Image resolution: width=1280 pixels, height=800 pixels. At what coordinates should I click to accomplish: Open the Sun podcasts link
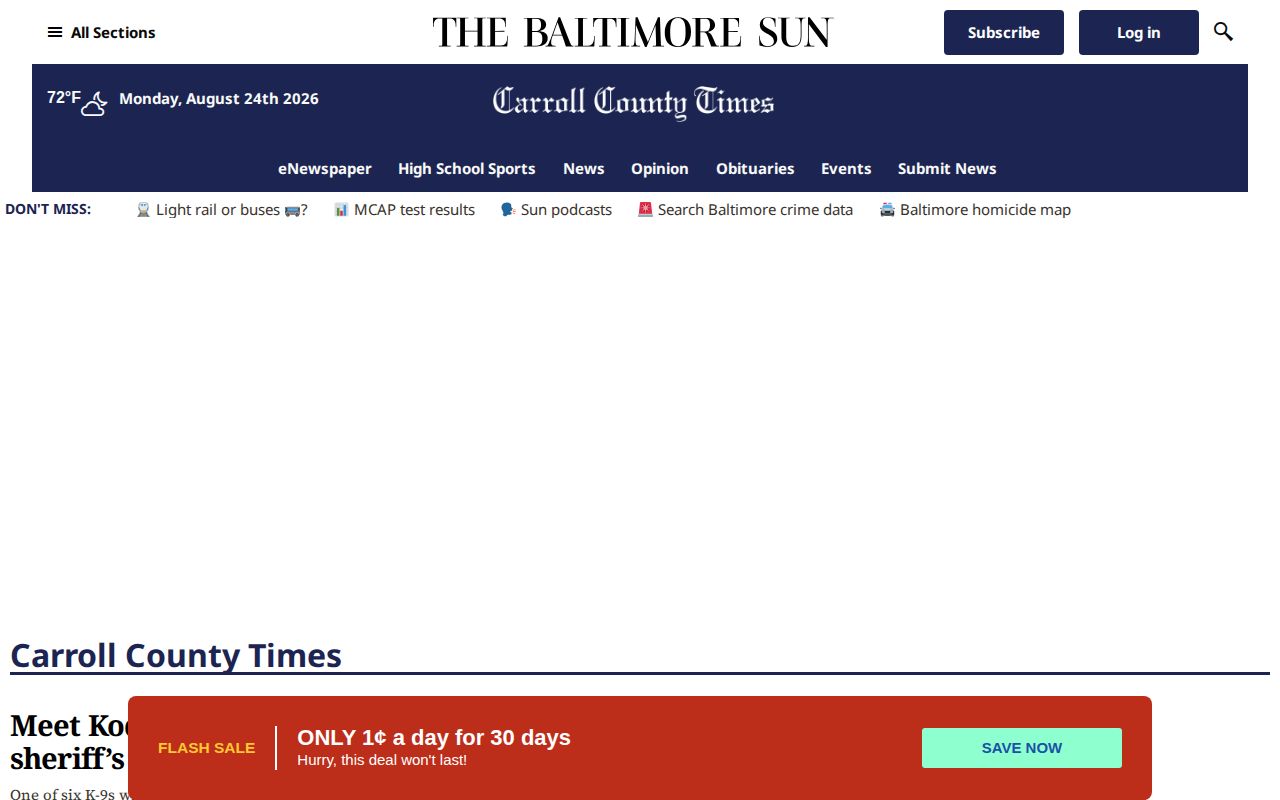pyautogui.click(x=556, y=210)
